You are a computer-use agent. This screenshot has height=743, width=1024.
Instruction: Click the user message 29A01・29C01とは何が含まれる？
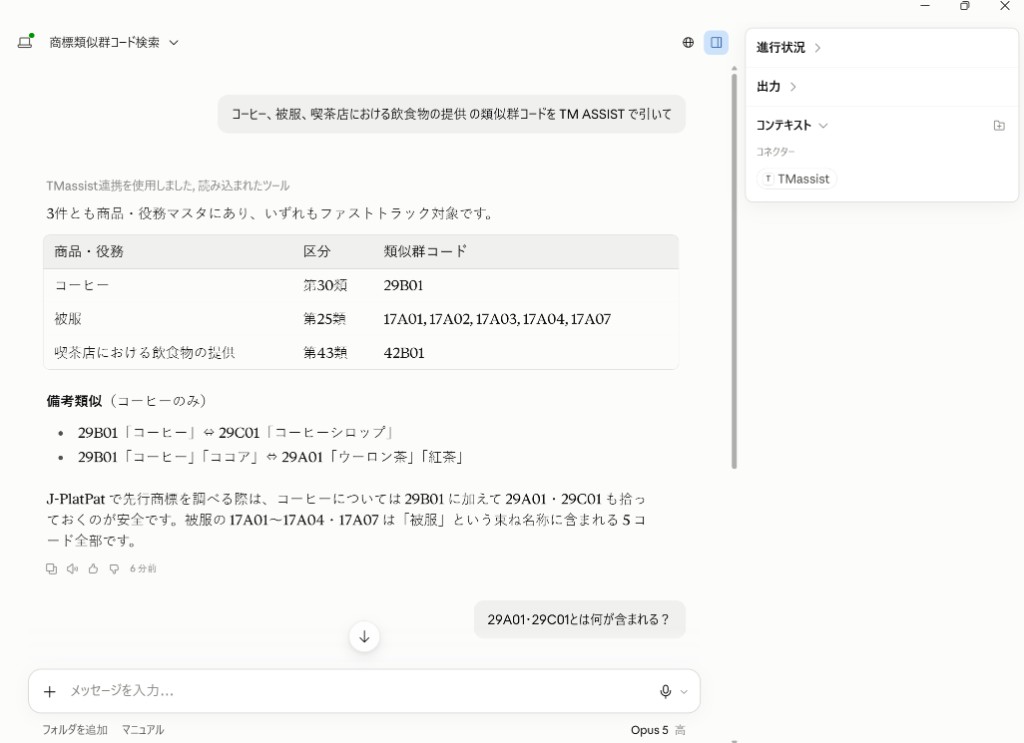(579, 620)
